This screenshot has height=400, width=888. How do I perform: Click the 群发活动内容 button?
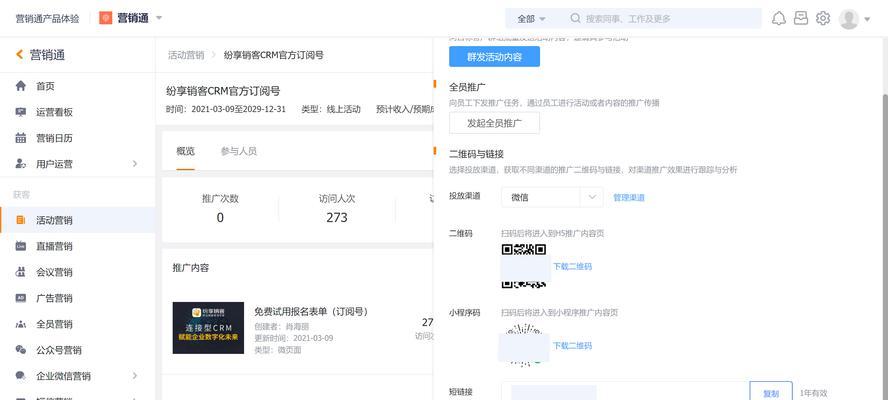tap(494, 57)
